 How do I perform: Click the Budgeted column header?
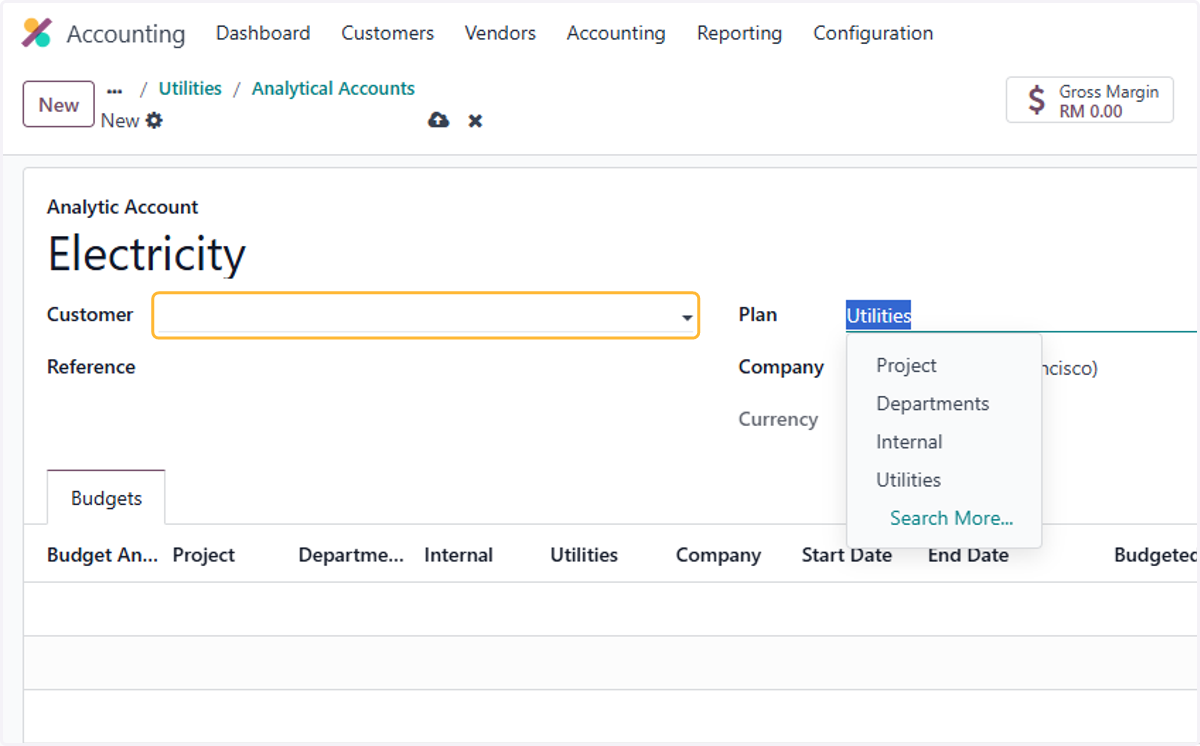click(1156, 555)
